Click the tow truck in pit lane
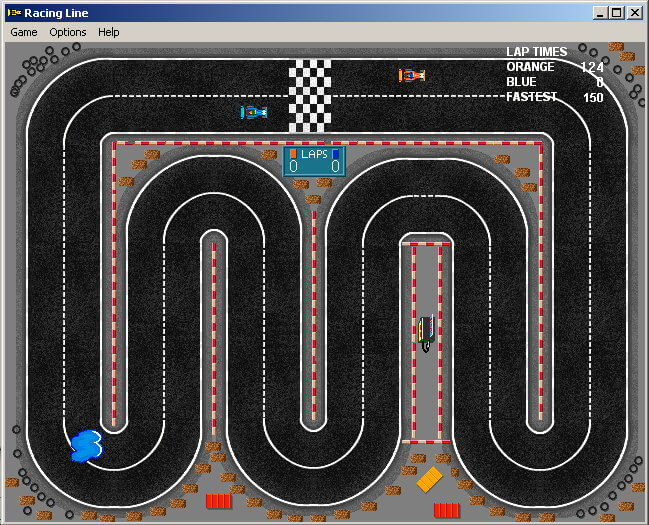 point(426,334)
